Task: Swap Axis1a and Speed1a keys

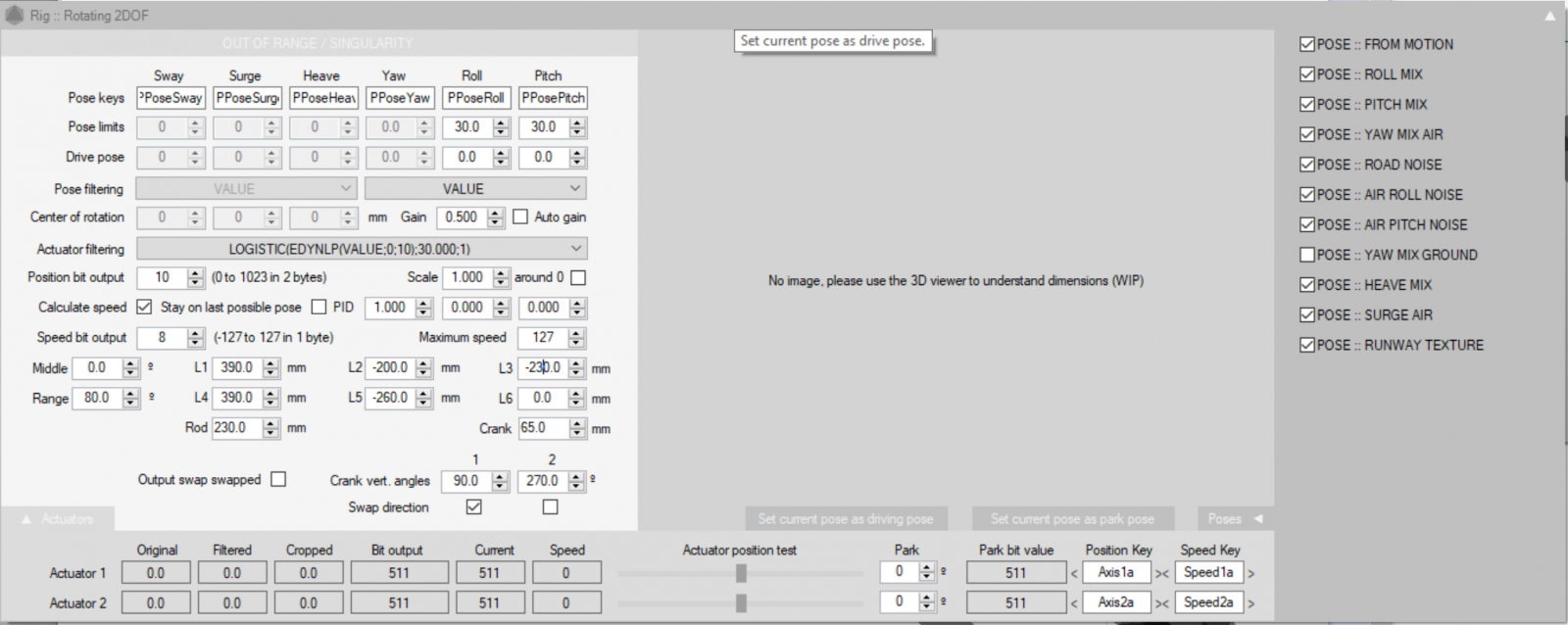Action: 1161,574
